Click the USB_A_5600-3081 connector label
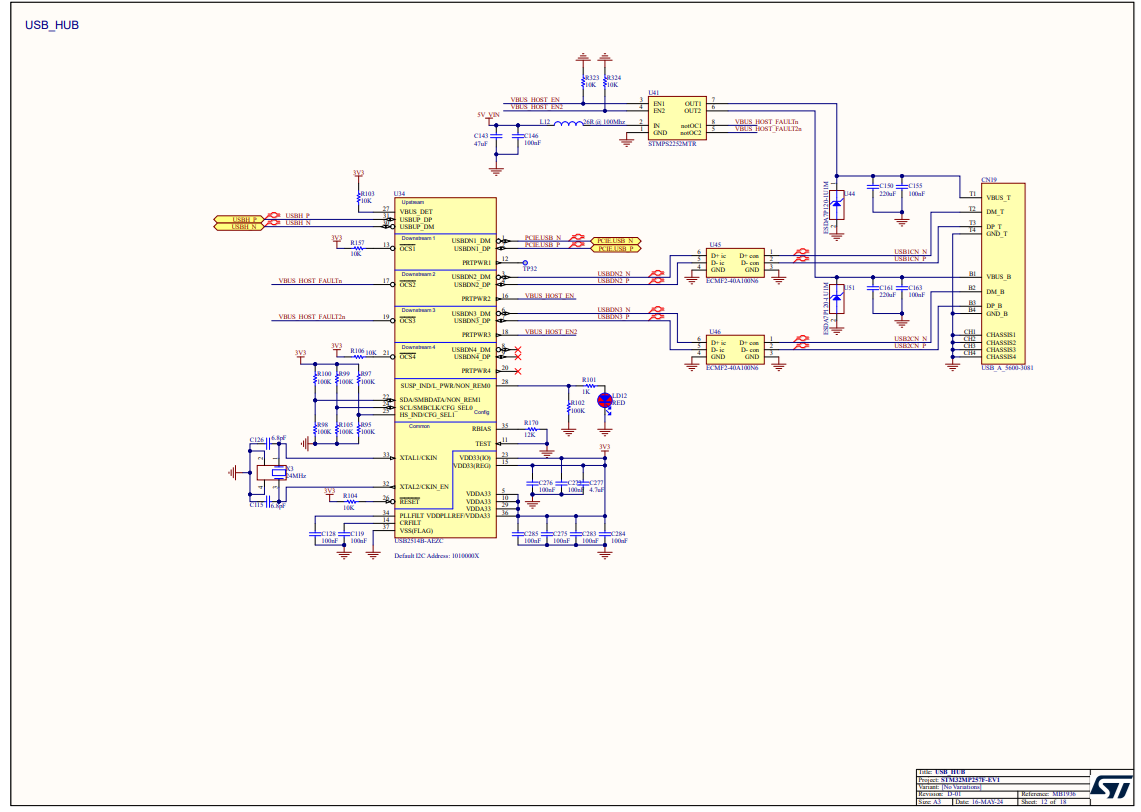1141x812 pixels. [1007, 368]
